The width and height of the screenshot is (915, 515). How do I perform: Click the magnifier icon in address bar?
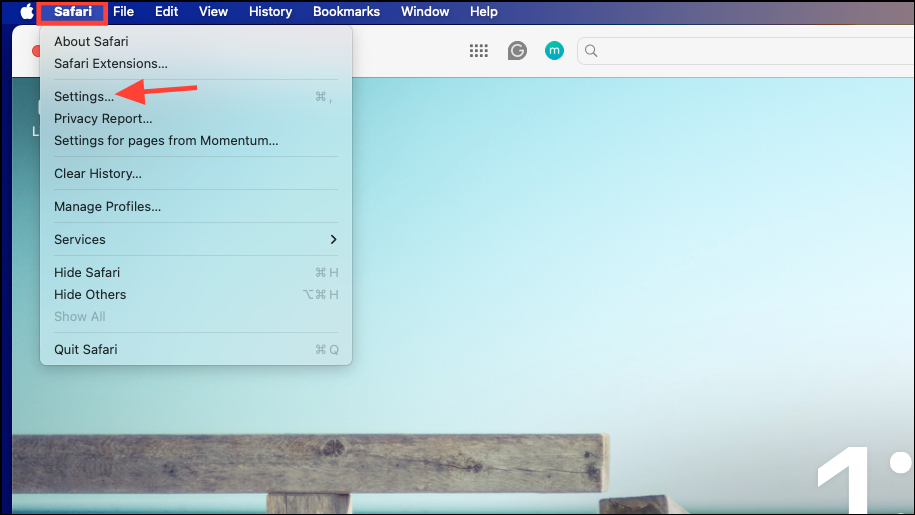tap(591, 51)
